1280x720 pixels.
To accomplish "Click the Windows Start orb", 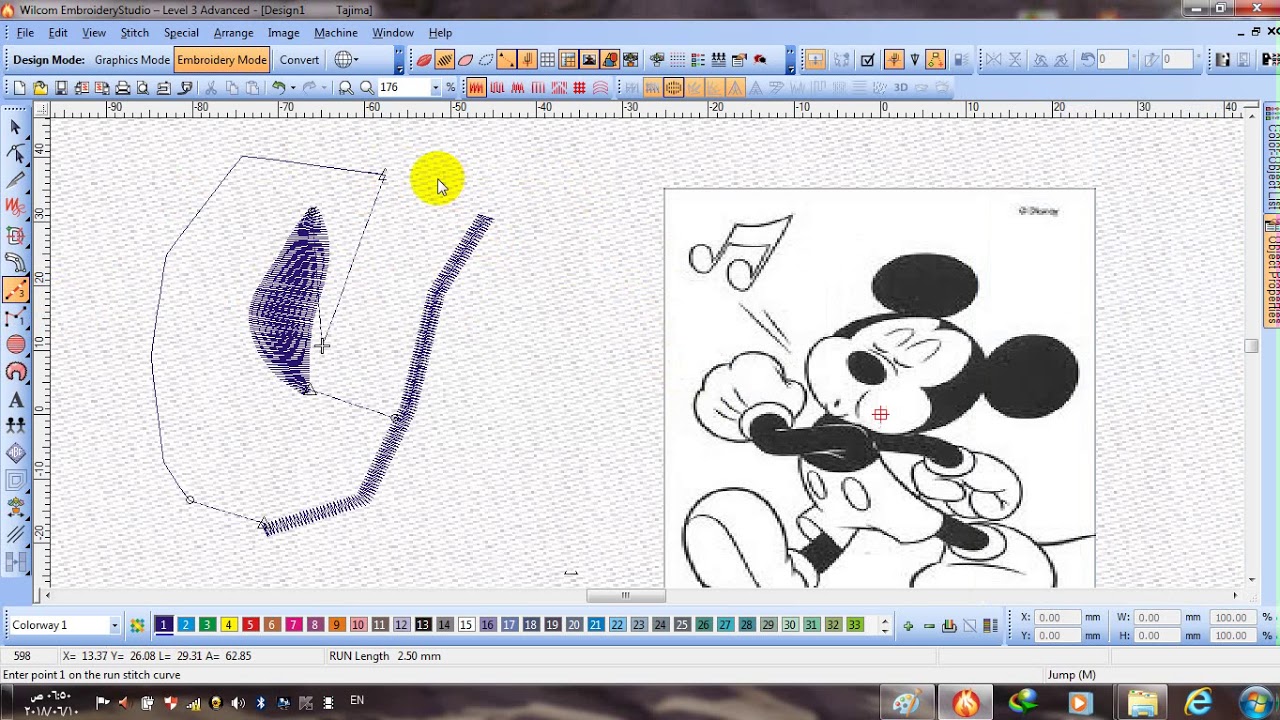I will coord(1255,703).
